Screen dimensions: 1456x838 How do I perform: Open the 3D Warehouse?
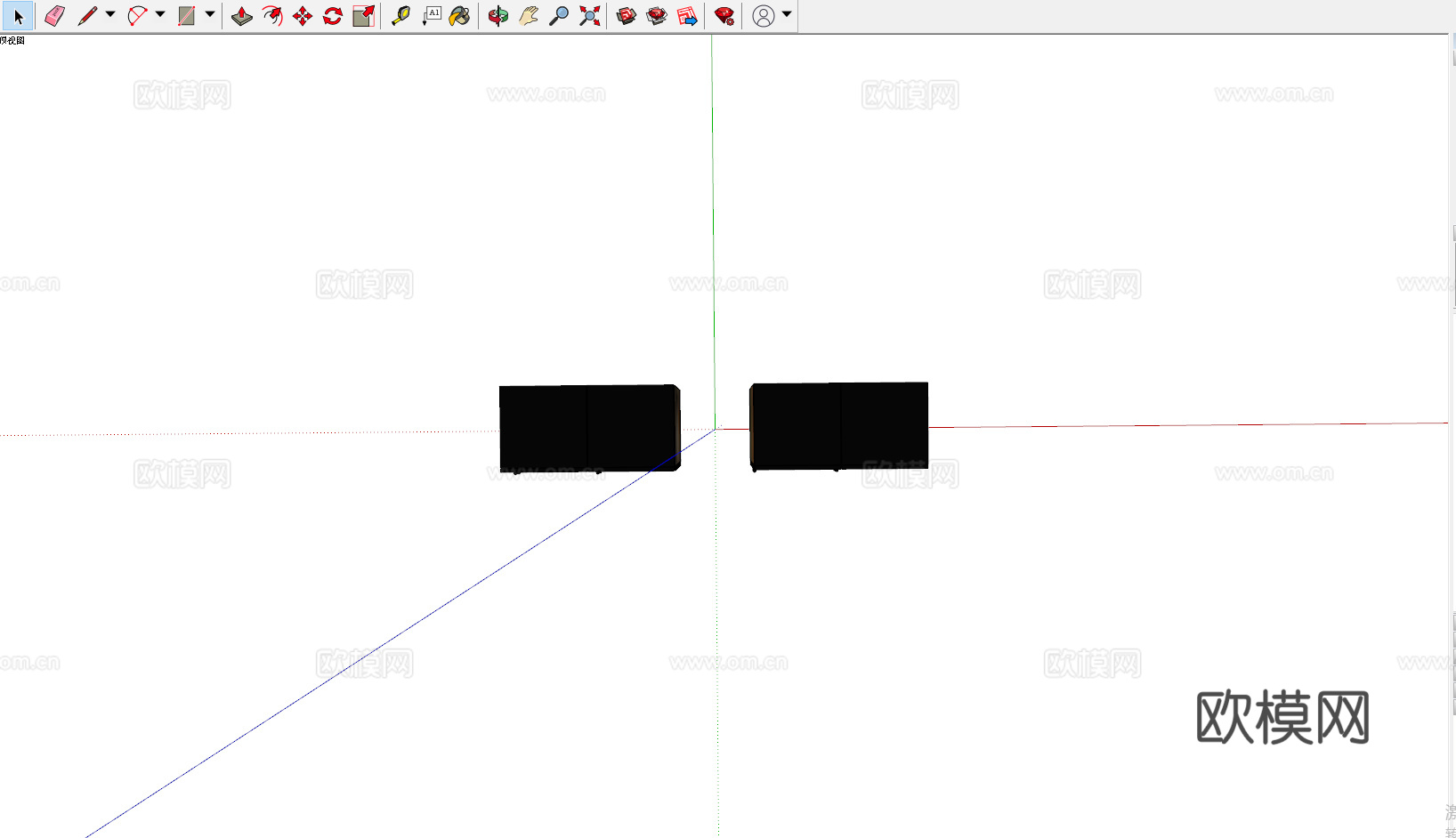[627, 16]
